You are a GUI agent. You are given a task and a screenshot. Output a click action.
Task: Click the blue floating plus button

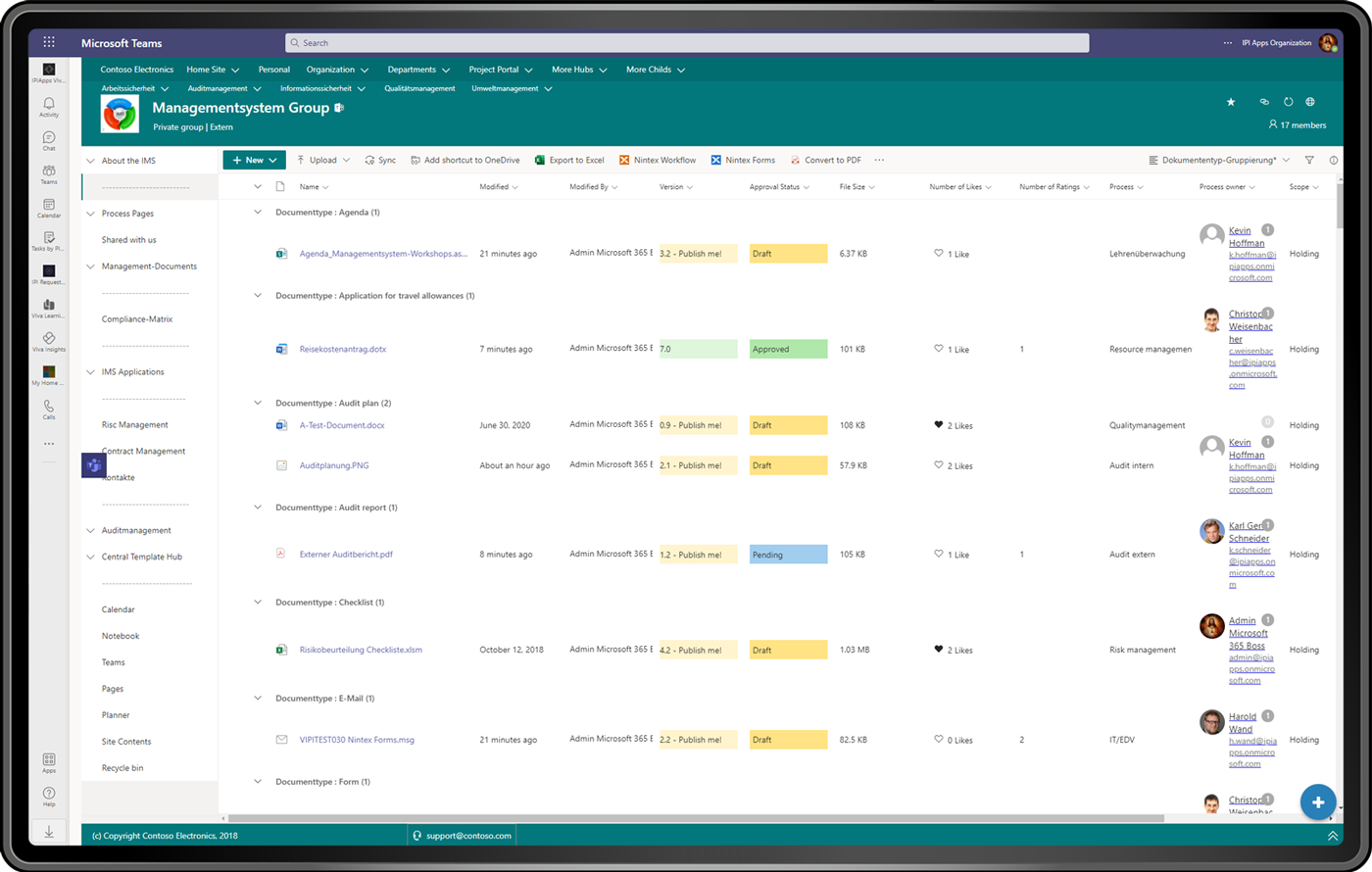1318,802
